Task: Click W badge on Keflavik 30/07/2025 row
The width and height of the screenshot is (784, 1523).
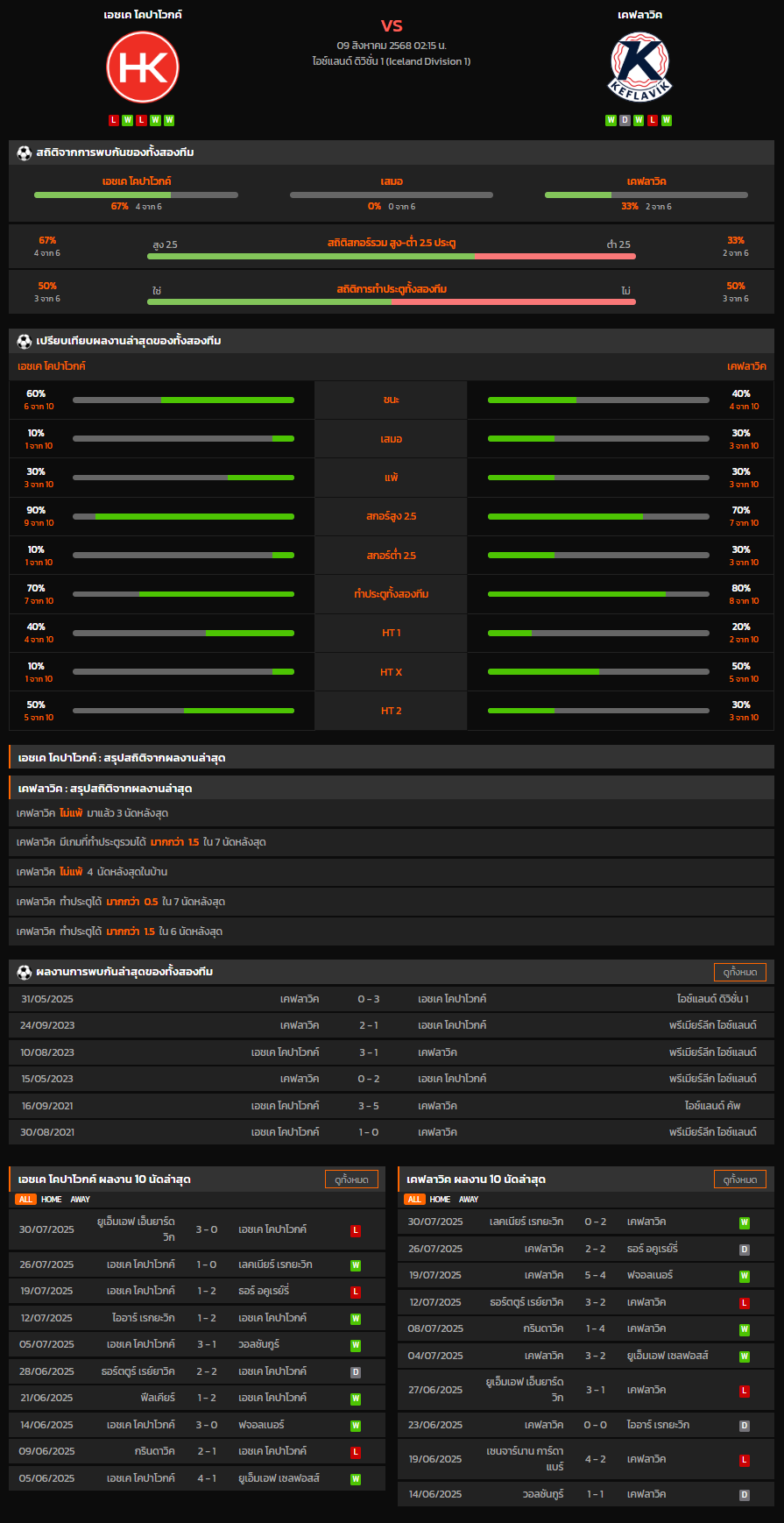Action: click(x=745, y=1222)
